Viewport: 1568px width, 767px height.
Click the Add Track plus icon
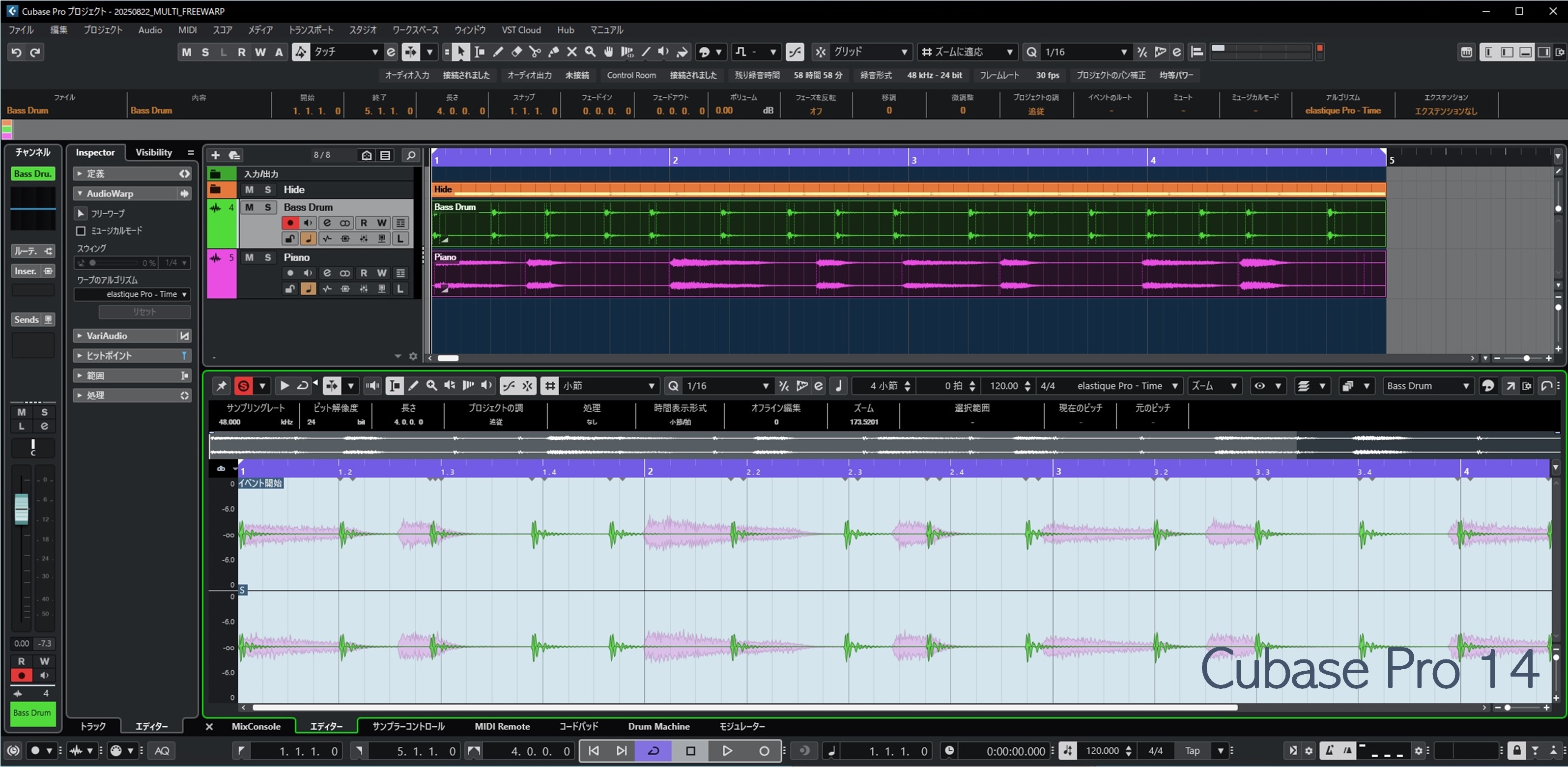[215, 155]
